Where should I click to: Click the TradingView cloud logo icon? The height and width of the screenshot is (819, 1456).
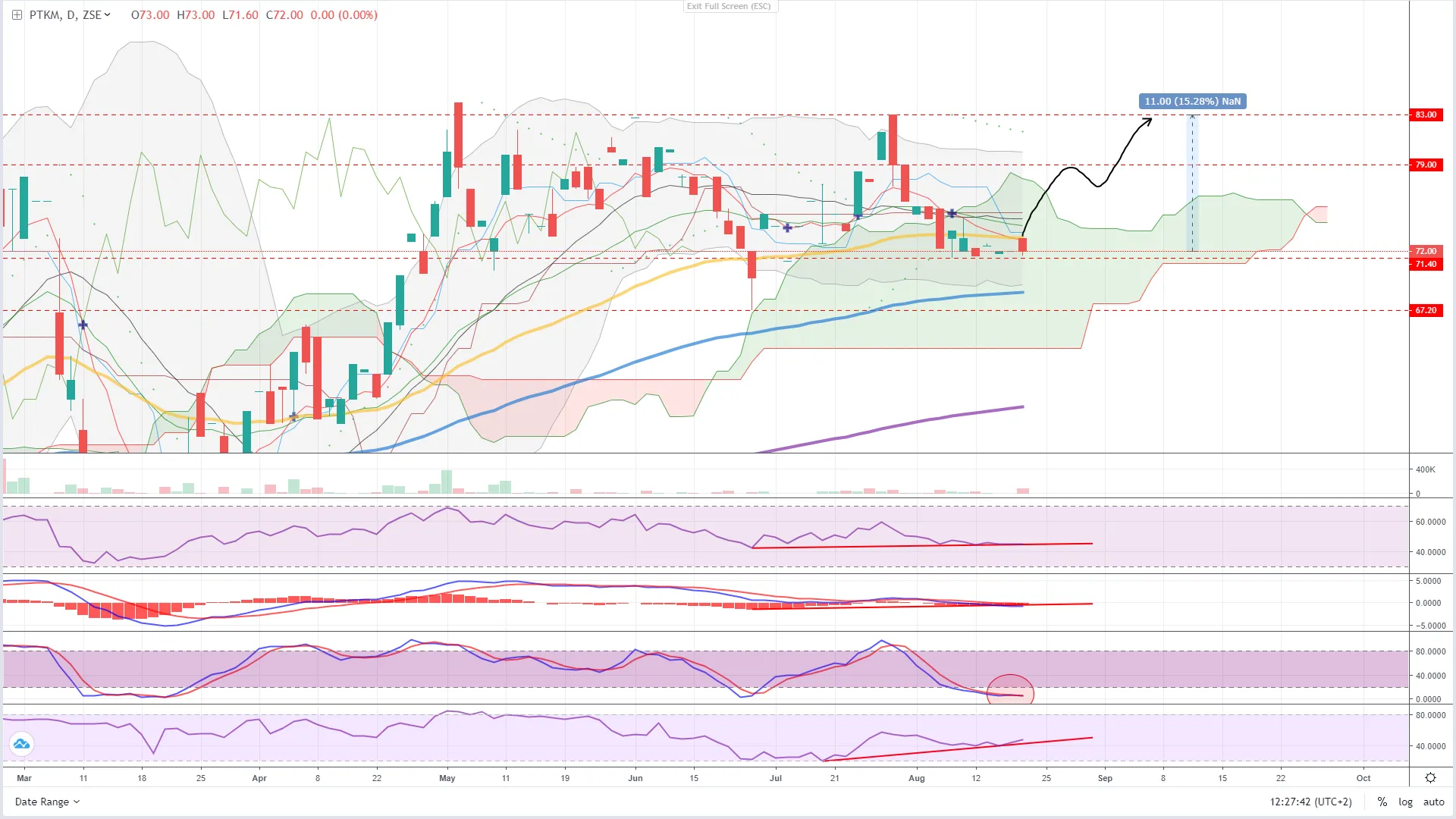pos(21,744)
